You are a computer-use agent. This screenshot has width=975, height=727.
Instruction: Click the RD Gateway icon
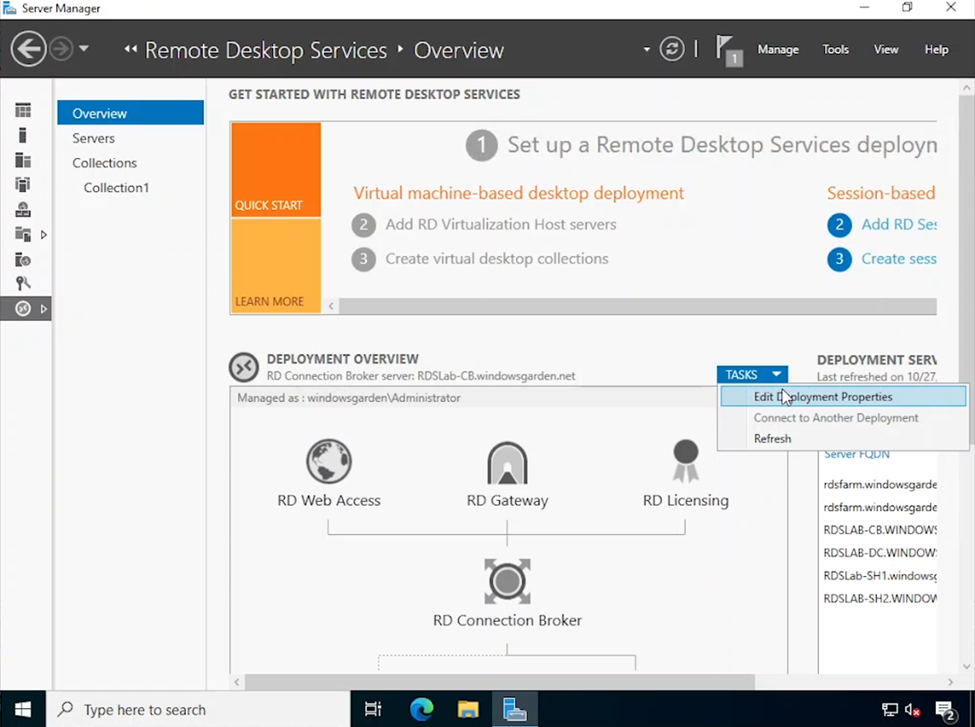[507, 463]
